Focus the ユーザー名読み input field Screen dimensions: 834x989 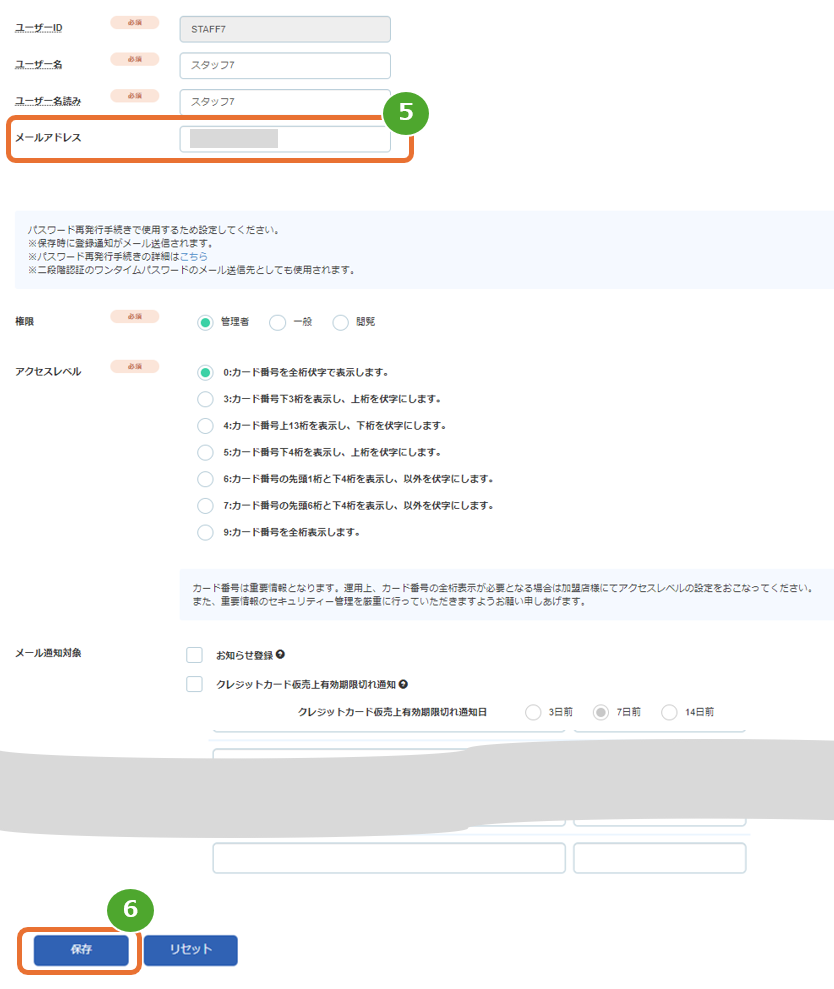click(285, 102)
